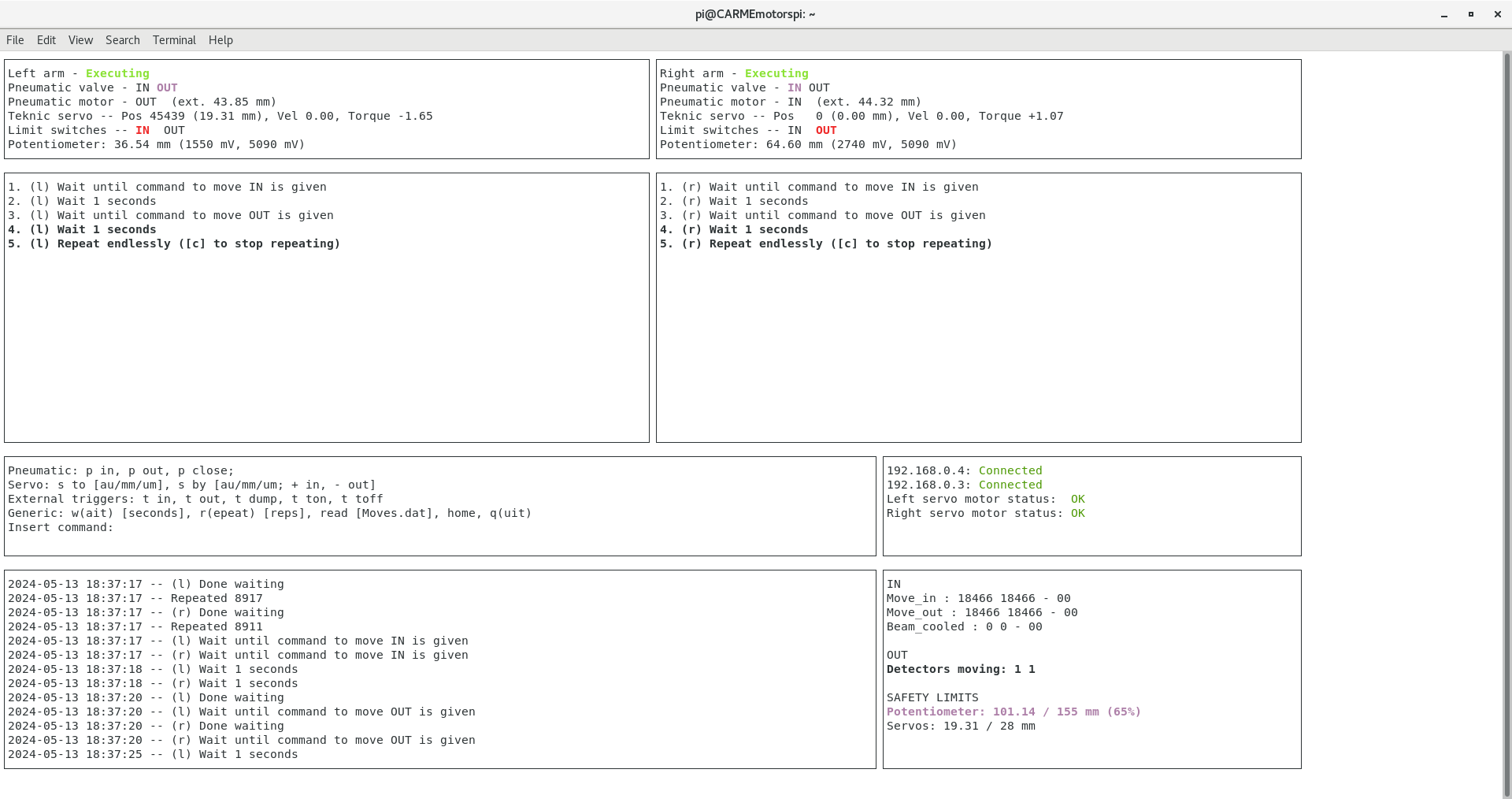Screen dimensions: 1512x799
Task: Close the terminal window
Action: tap(1497, 15)
